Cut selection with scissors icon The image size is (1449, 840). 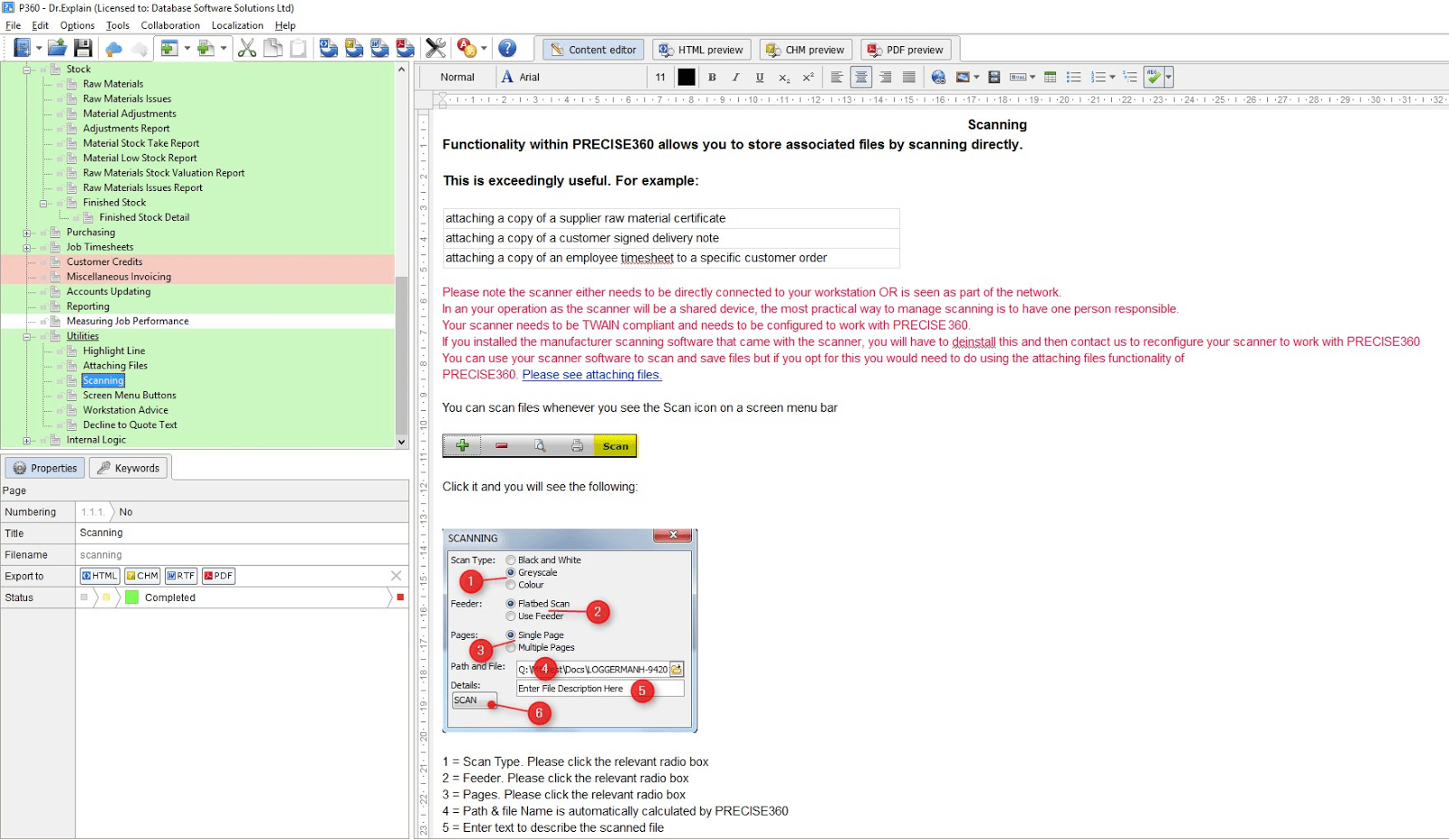(247, 49)
